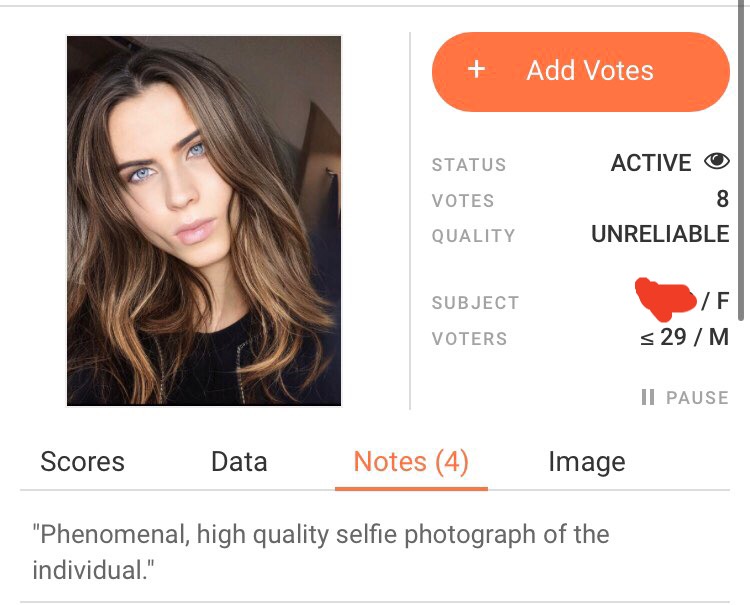Image resolution: width=750 pixels, height=605 pixels.
Task: Click the ACTIVE status text
Action: (x=651, y=163)
